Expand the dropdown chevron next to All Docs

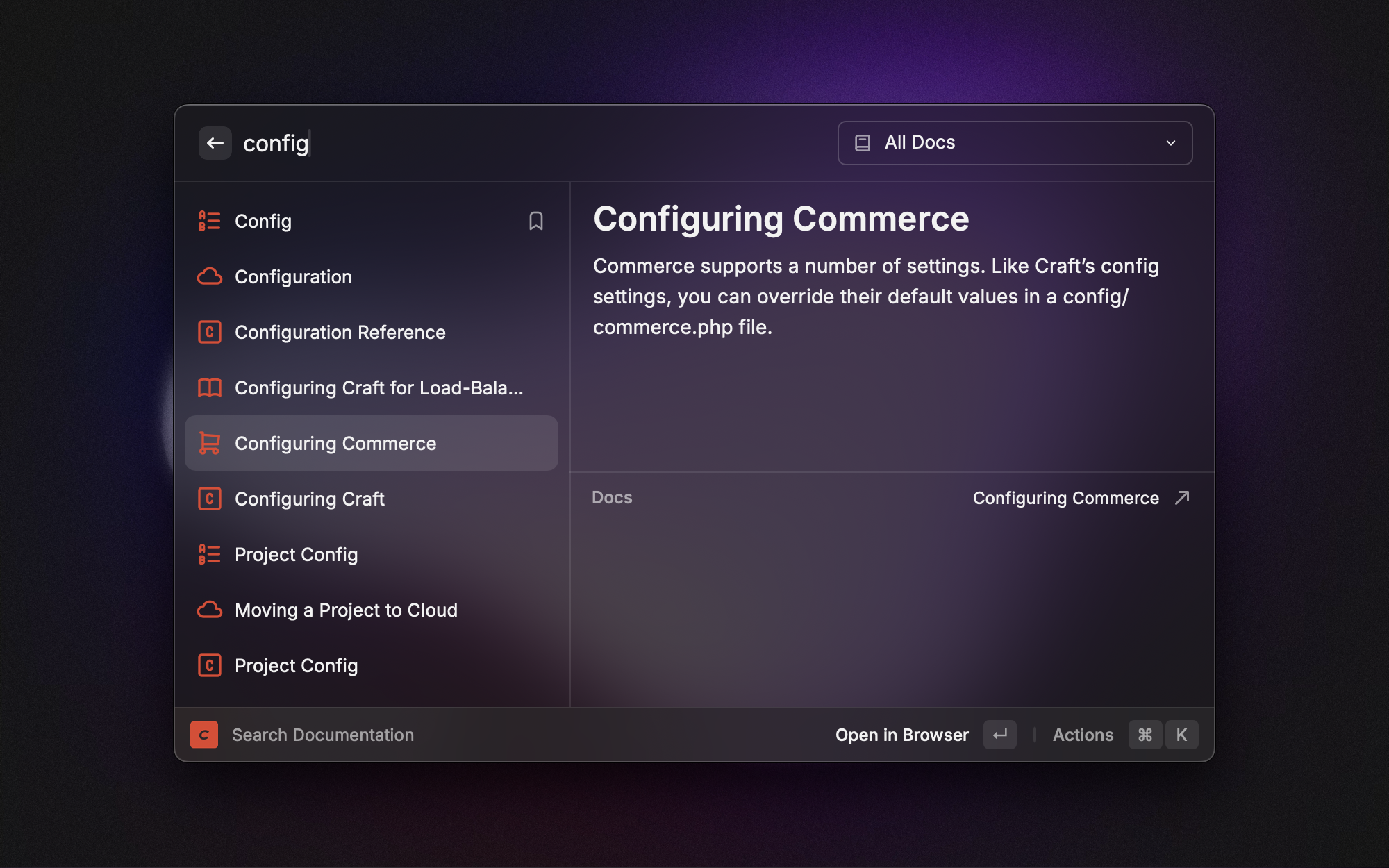point(1171,143)
